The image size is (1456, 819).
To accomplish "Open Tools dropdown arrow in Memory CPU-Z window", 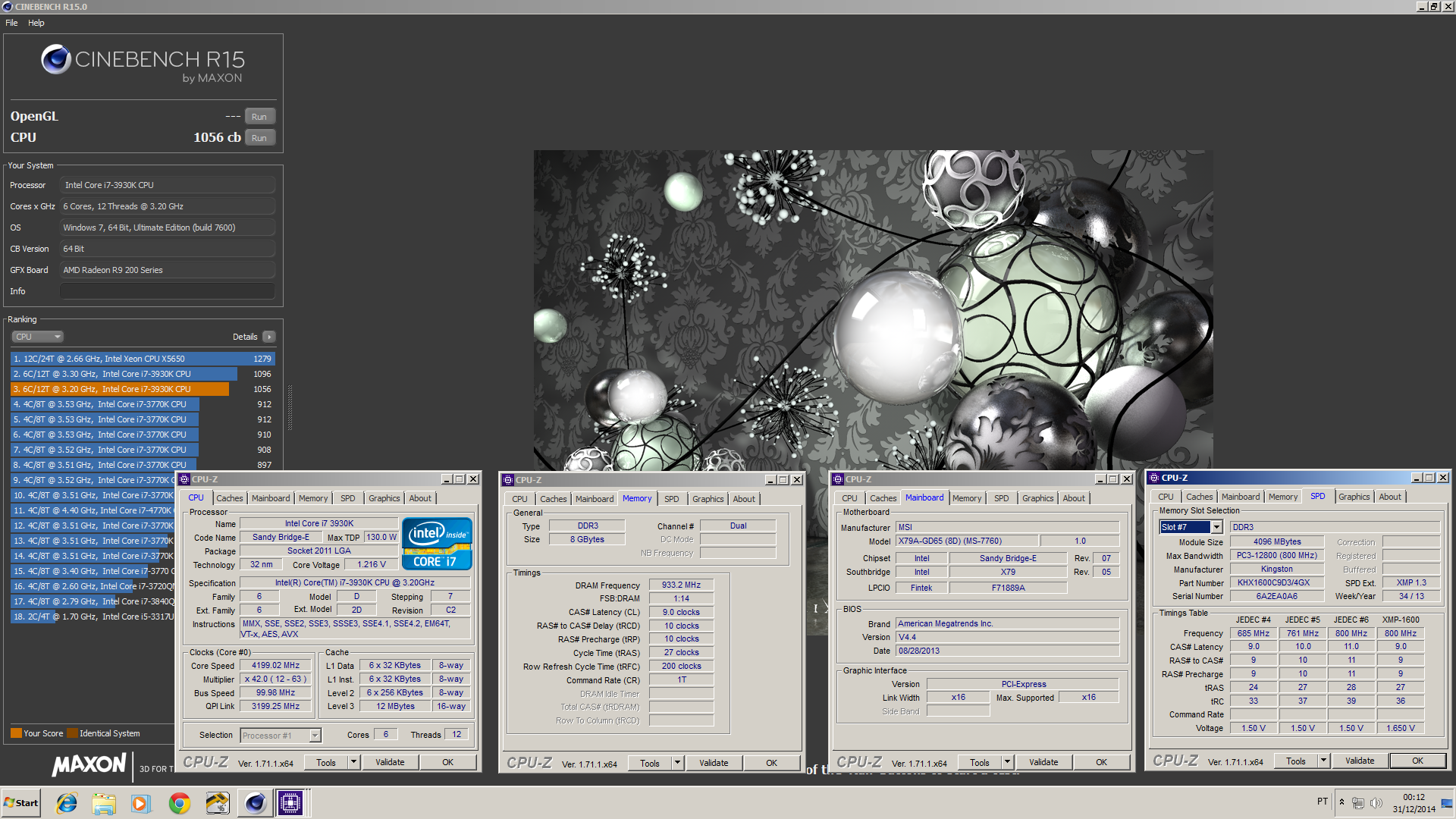I will 677,763.
